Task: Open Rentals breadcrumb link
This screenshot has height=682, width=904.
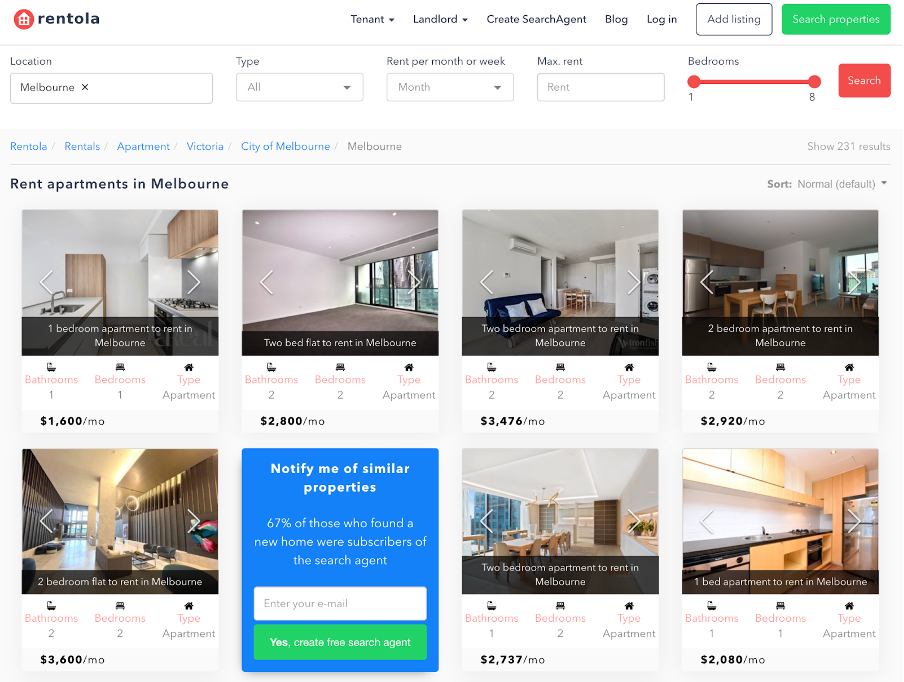Action: (82, 146)
